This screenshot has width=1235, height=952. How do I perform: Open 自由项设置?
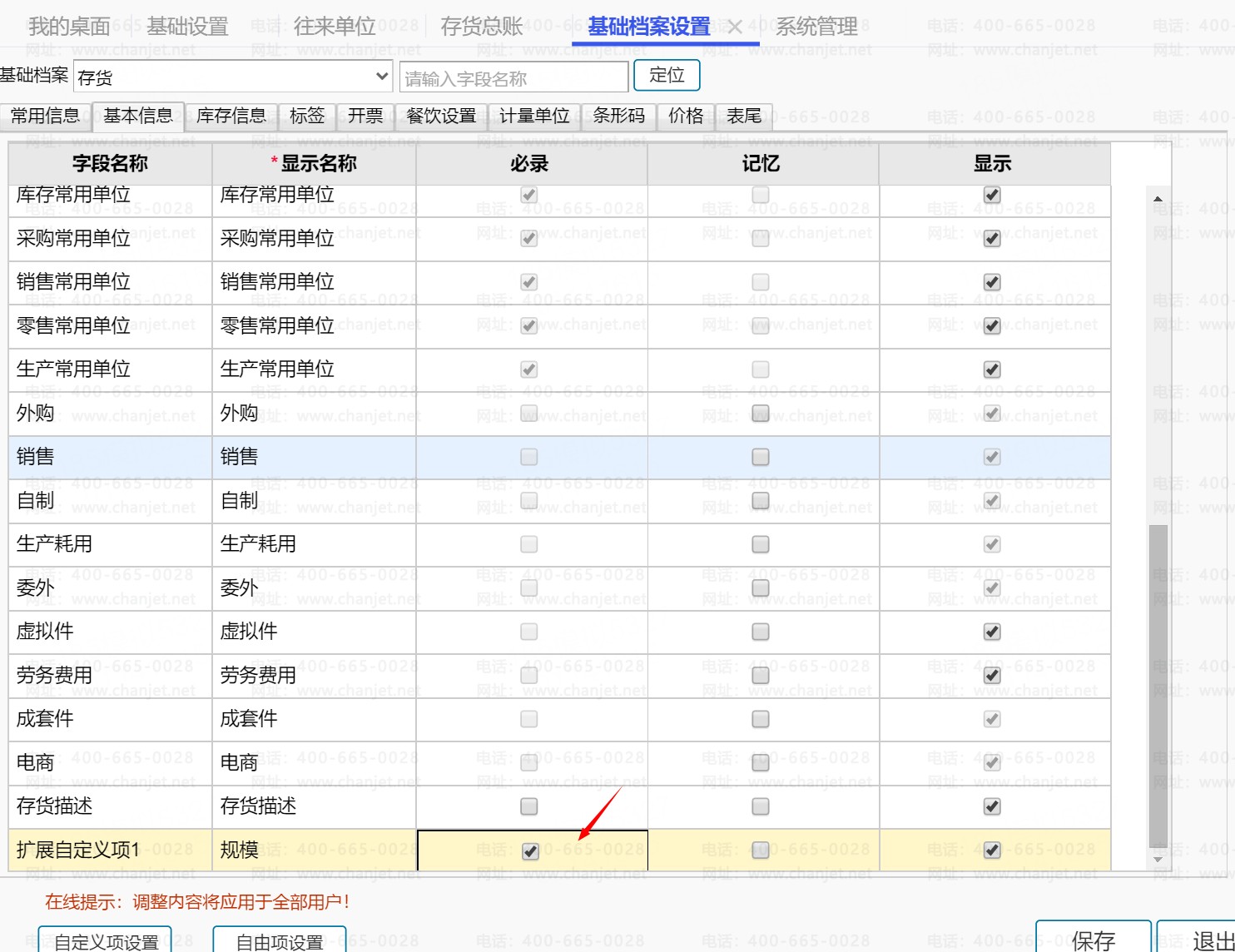coord(280,941)
